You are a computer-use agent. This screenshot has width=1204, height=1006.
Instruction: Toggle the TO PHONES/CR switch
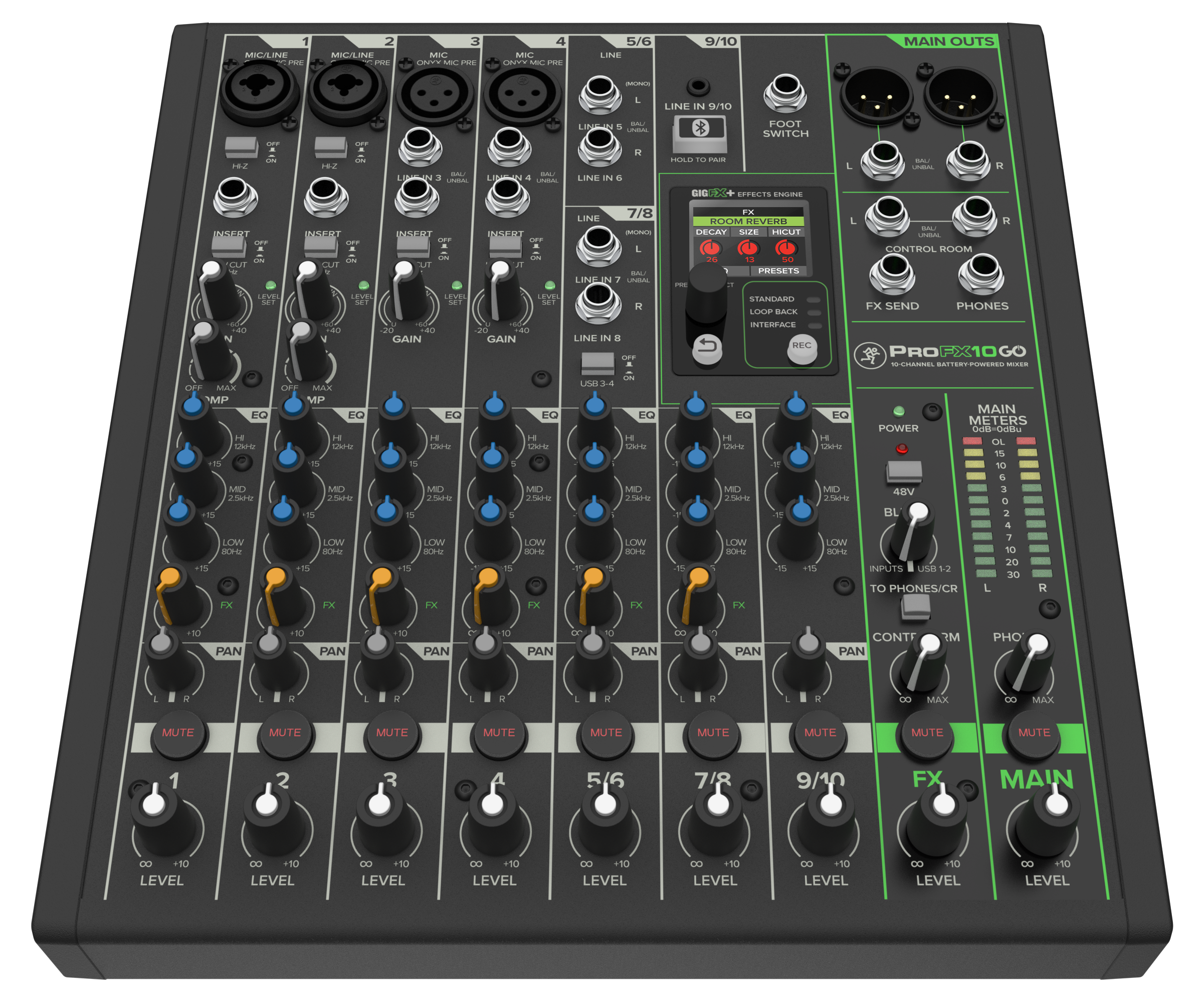tap(915, 606)
